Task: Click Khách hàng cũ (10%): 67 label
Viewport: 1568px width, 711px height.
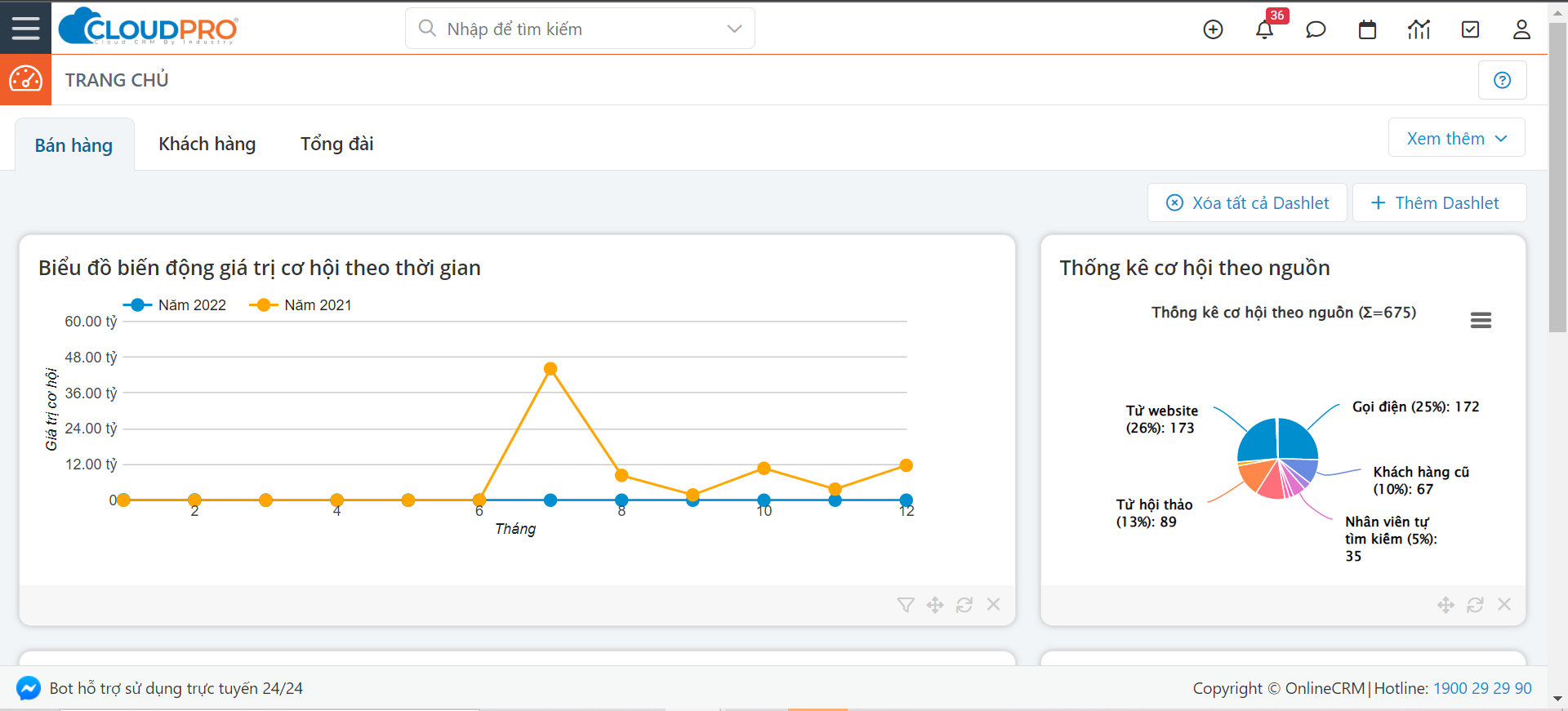Action: 1421,480
